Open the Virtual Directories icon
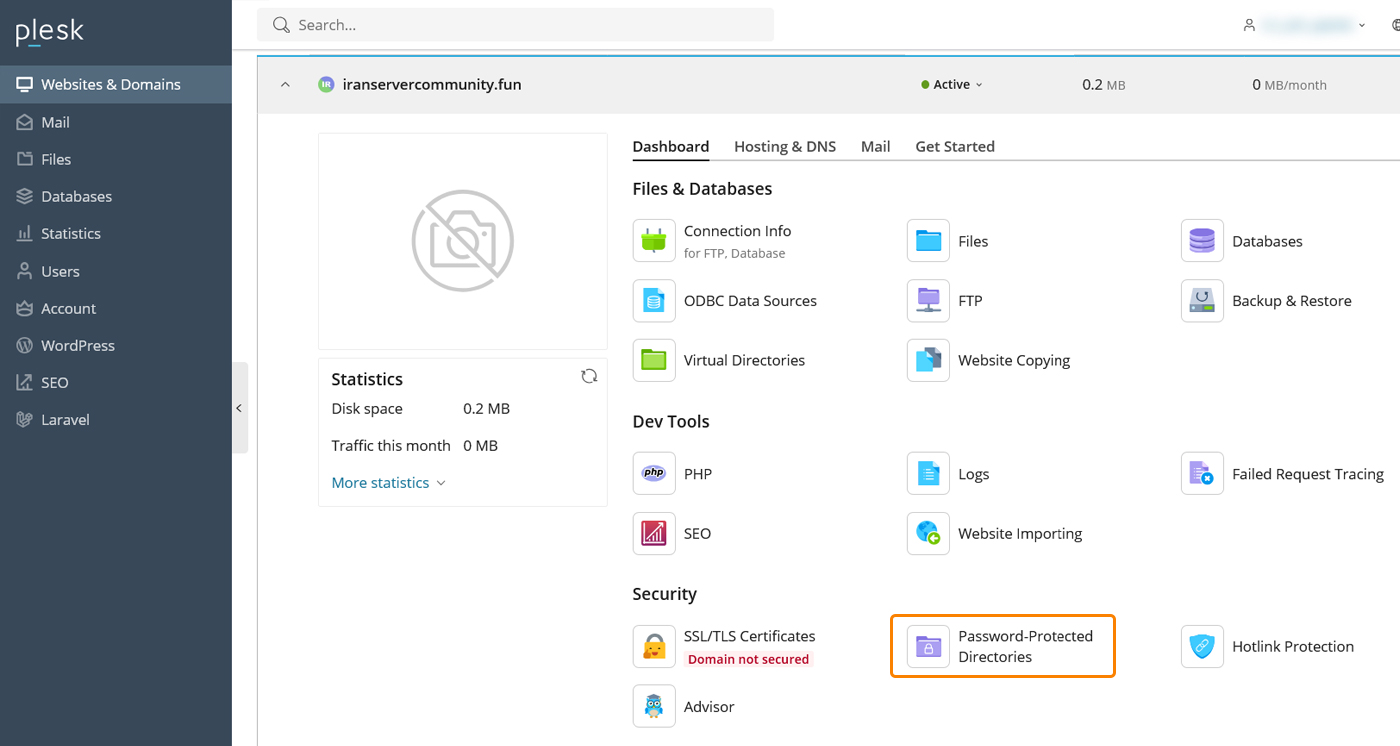 tap(654, 360)
